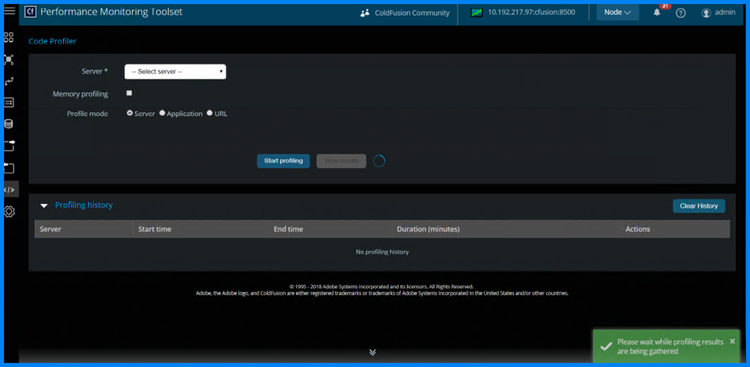Click the View results button

(341, 161)
